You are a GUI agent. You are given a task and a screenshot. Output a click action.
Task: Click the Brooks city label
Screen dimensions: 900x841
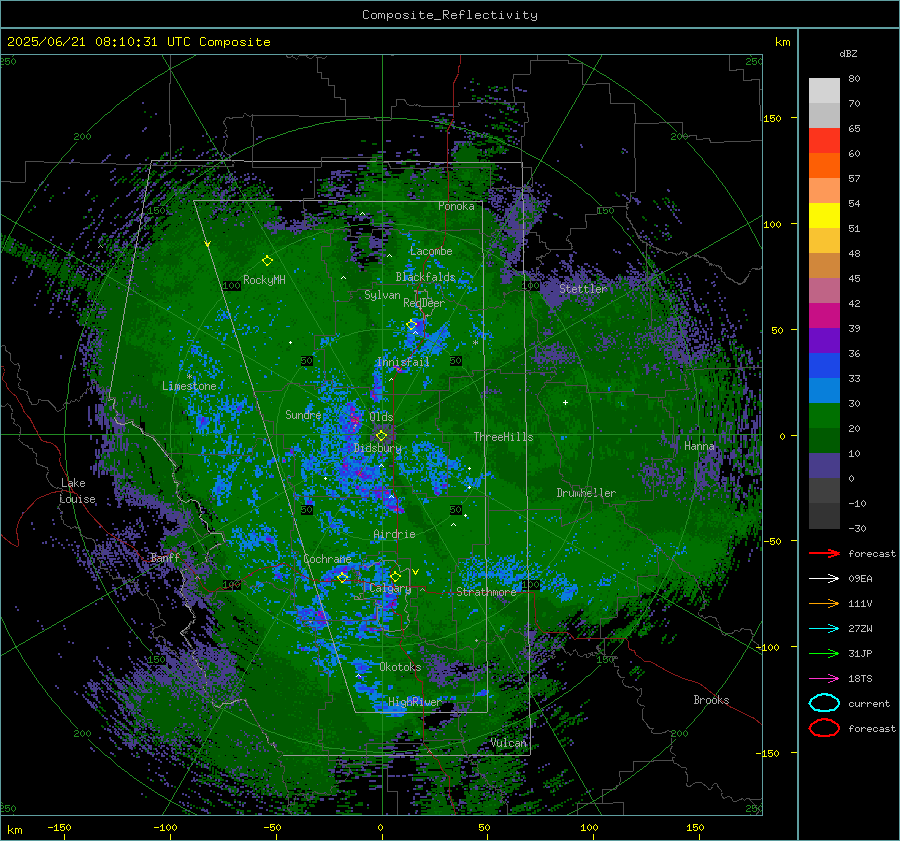(x=711, y=700)
